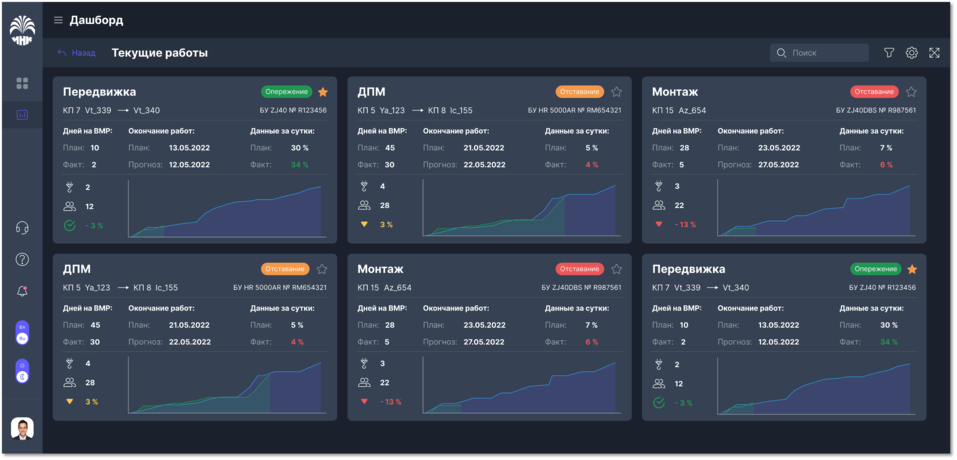Toggle favorite star on top-row ДПМ card
Viewport: 957px width, 460px height.
(x=617, y=92)
